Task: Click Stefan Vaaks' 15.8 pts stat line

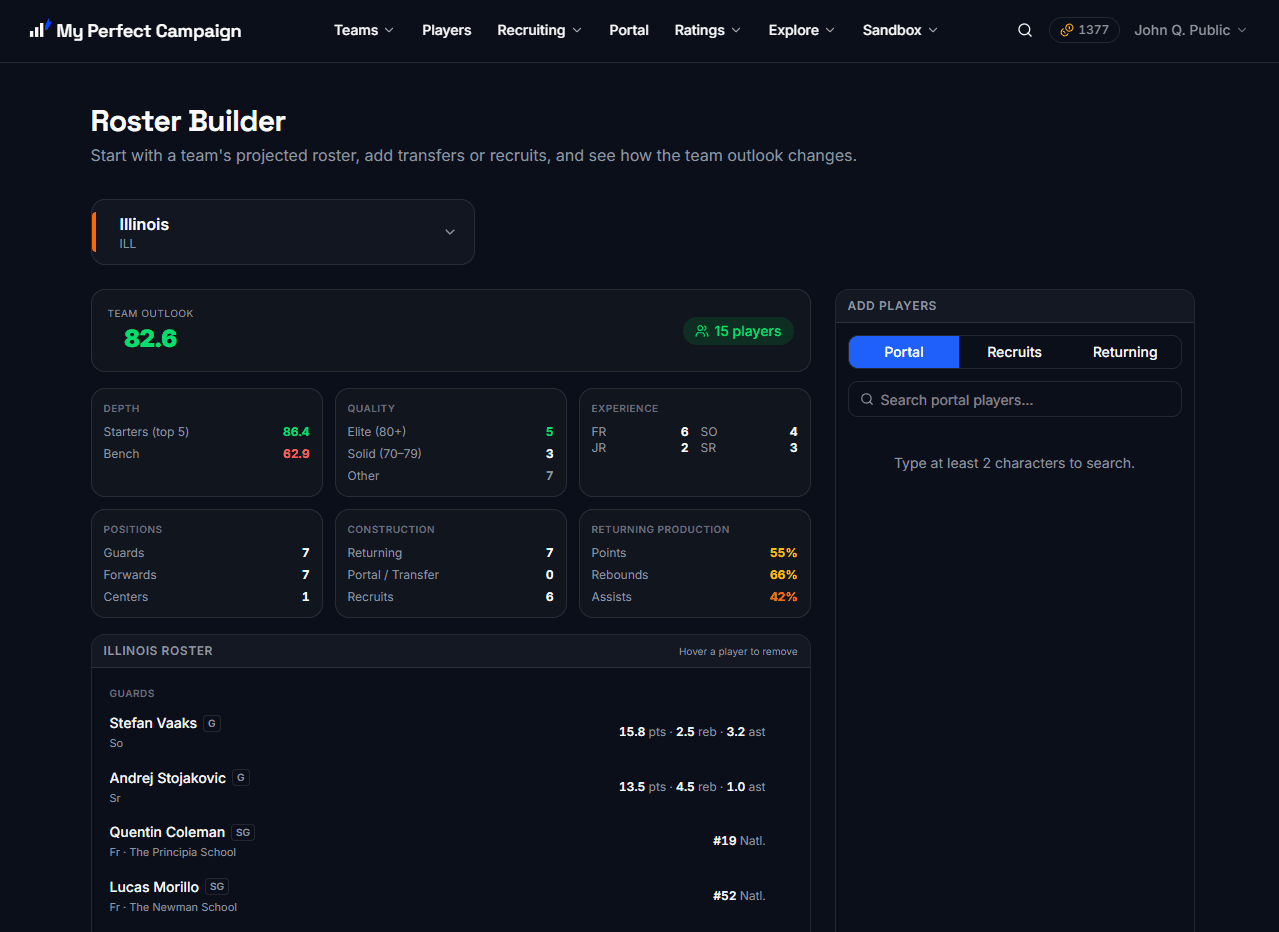Action: pos(692,732)
